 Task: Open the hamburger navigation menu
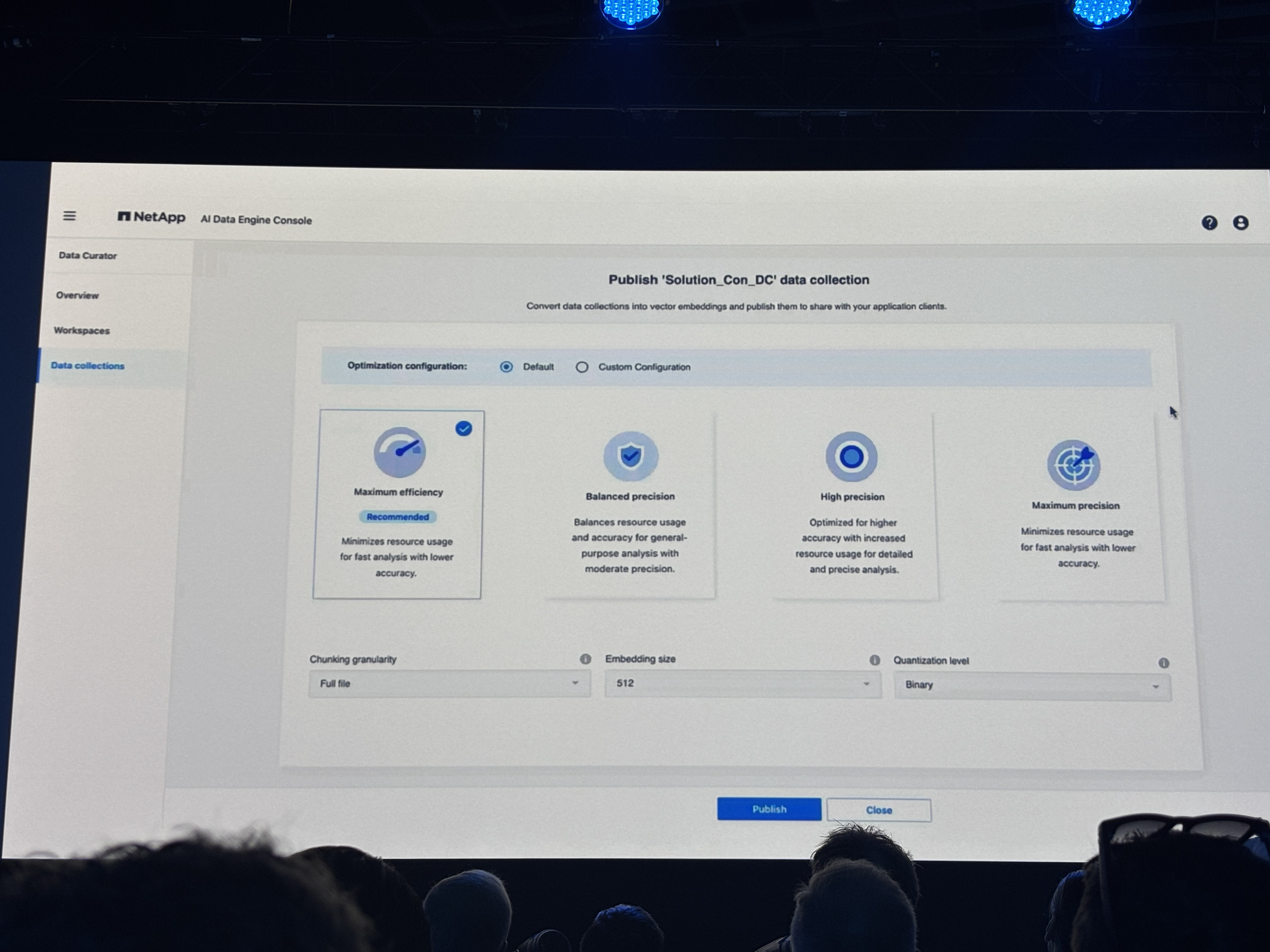(70, 216)
